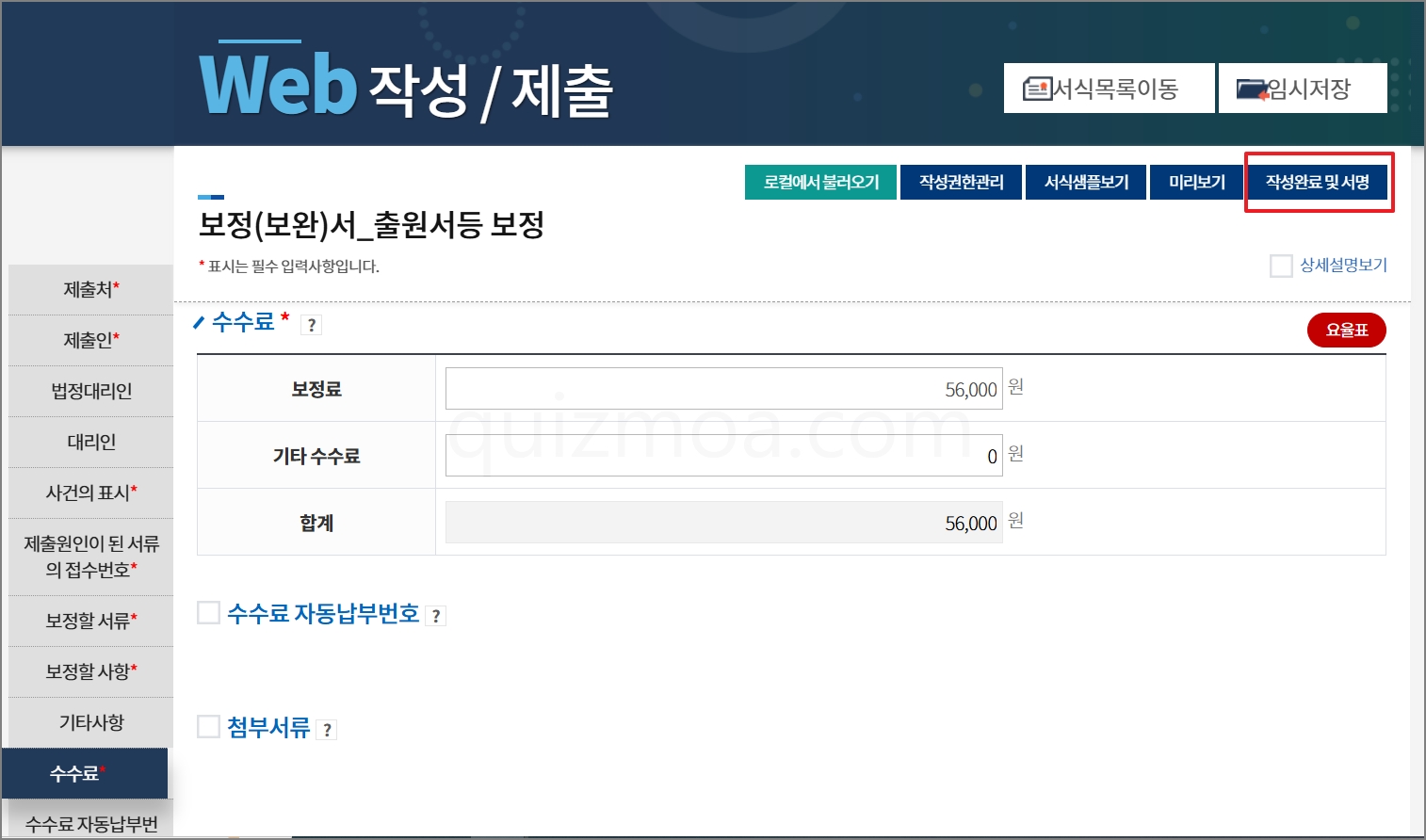Click the help icon beside 수수료 자동납부번호
Screen dimensions: 1426x840
435,616
